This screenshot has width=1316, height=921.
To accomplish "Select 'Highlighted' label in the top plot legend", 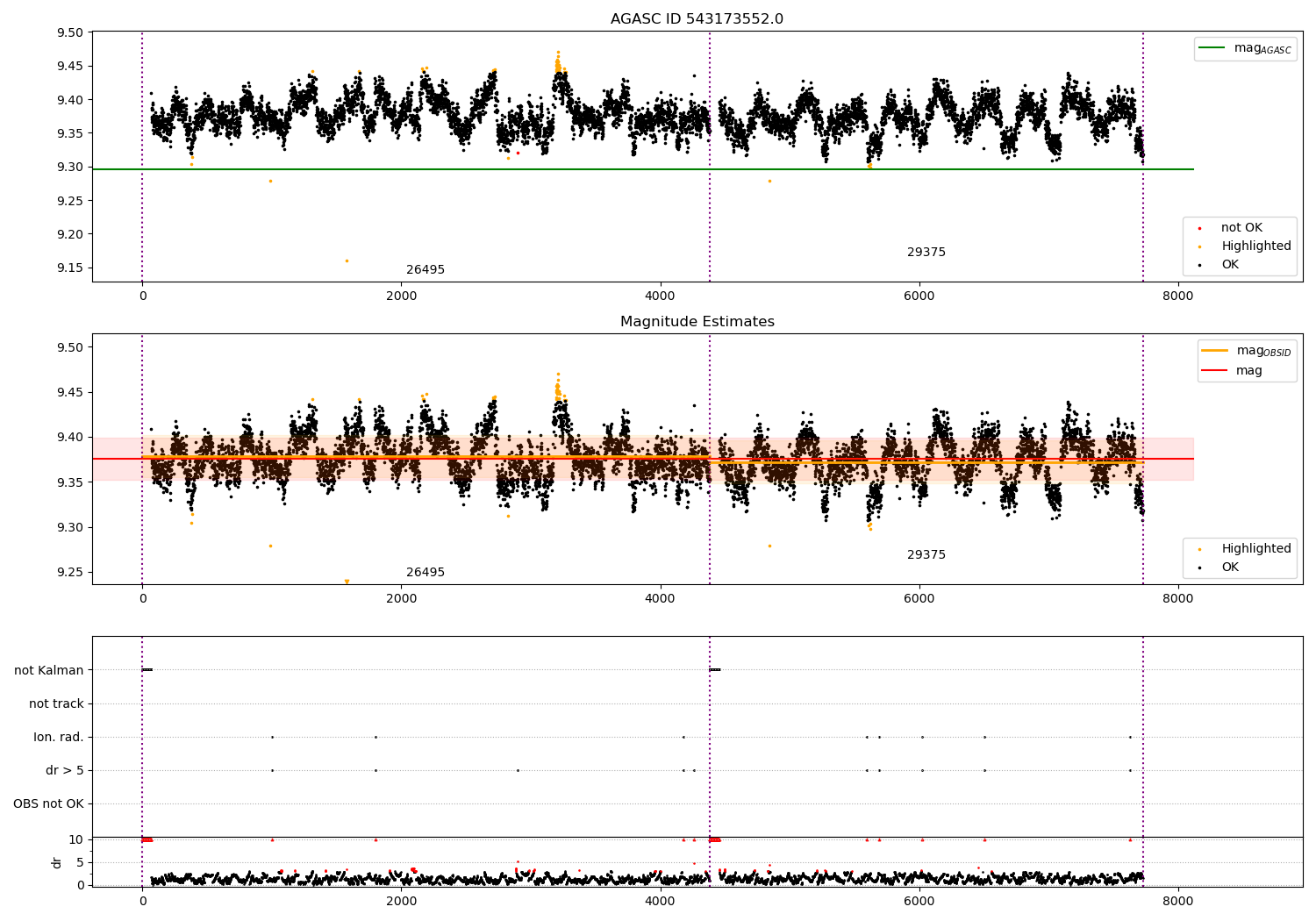I will [1256, 246].
